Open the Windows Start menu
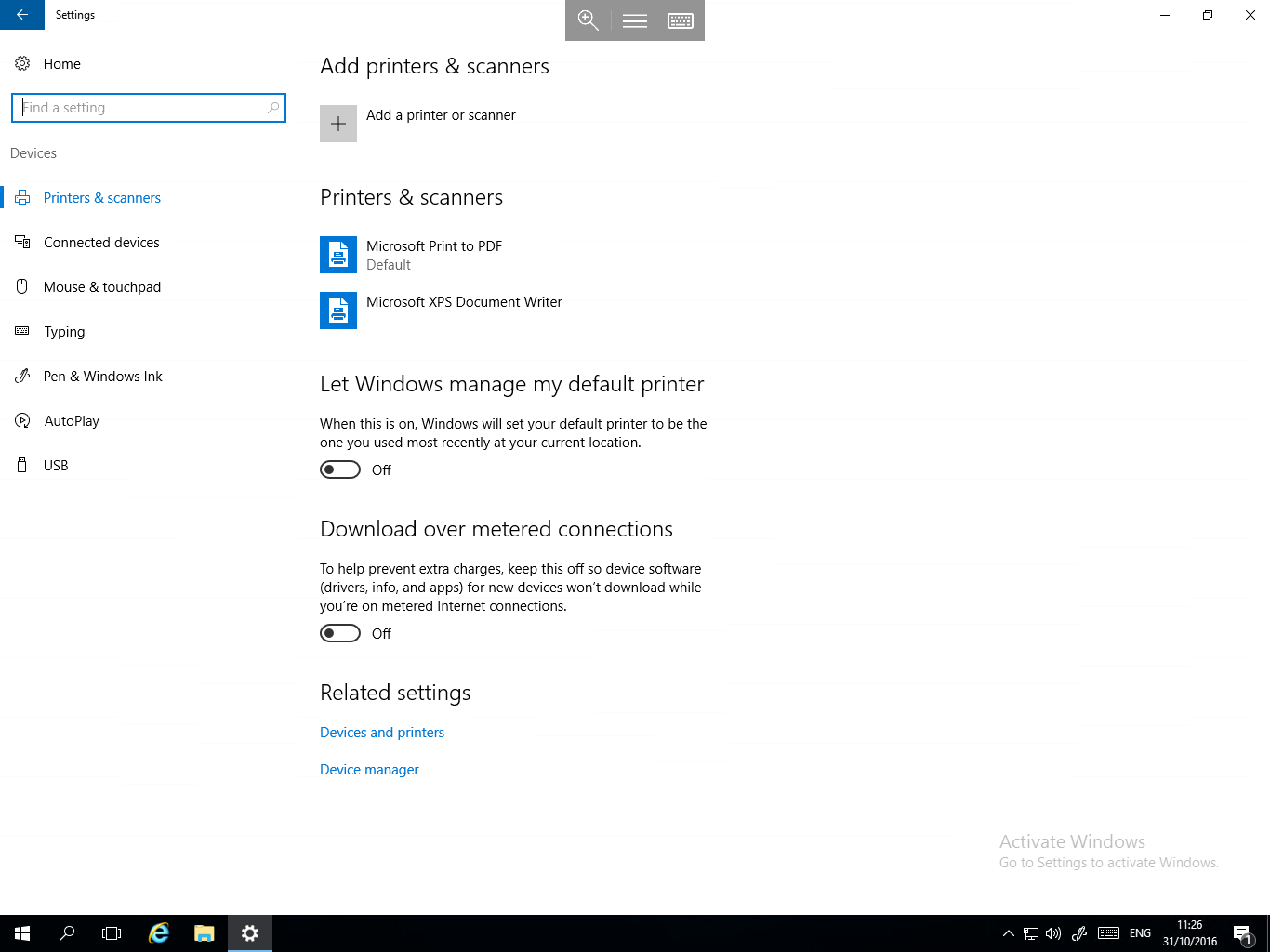 tap(22, 933)
